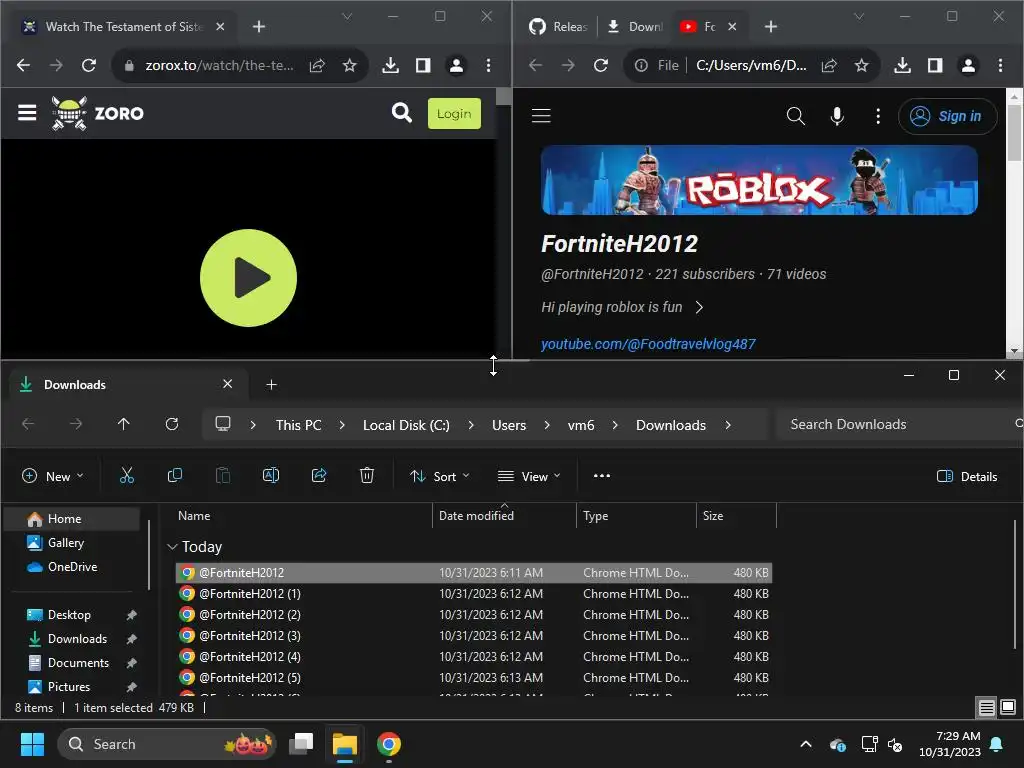
Task: Open See more three-dot menu in Explorer
Action: 601,475
